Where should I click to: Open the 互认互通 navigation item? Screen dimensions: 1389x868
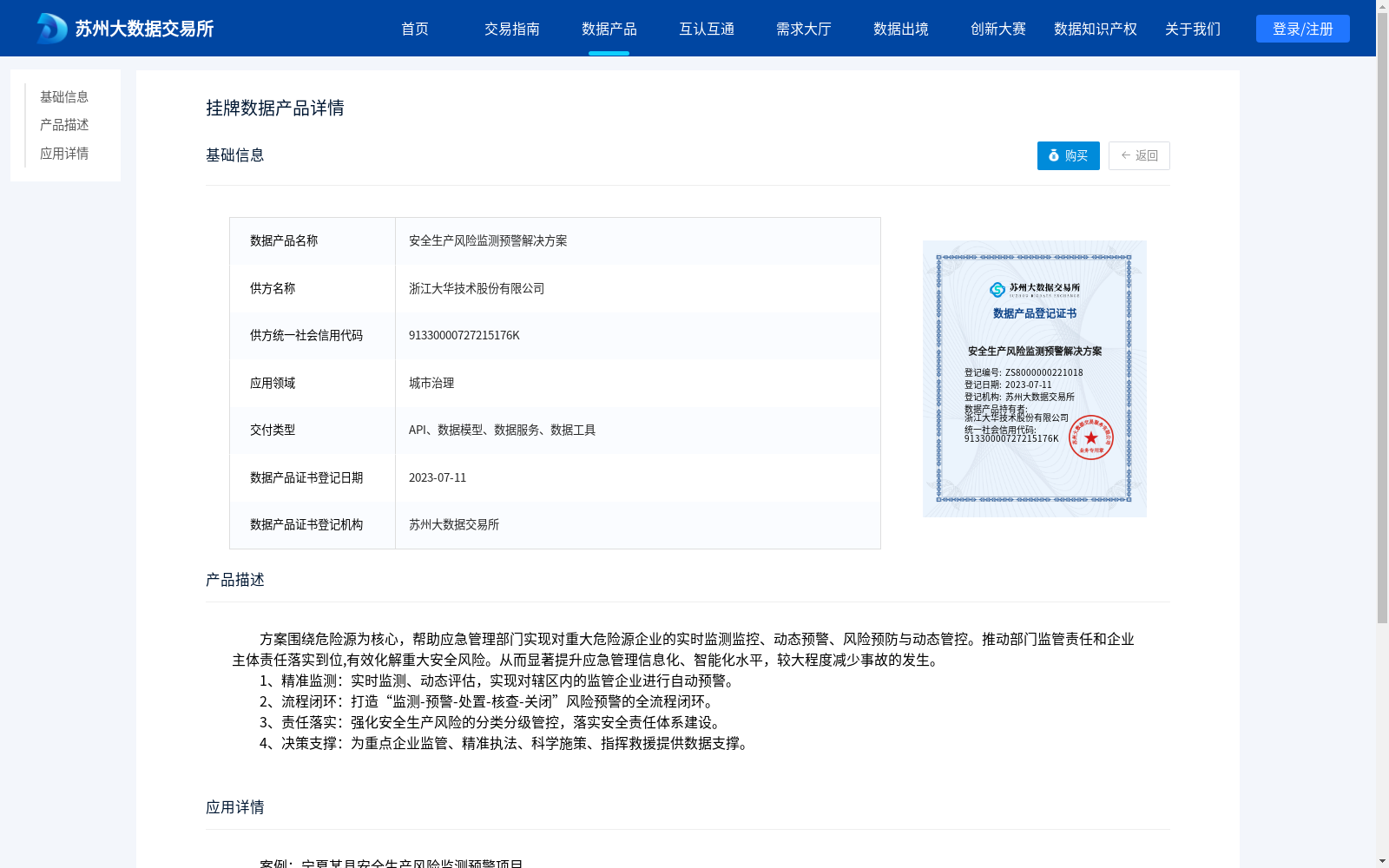(707, 29)
